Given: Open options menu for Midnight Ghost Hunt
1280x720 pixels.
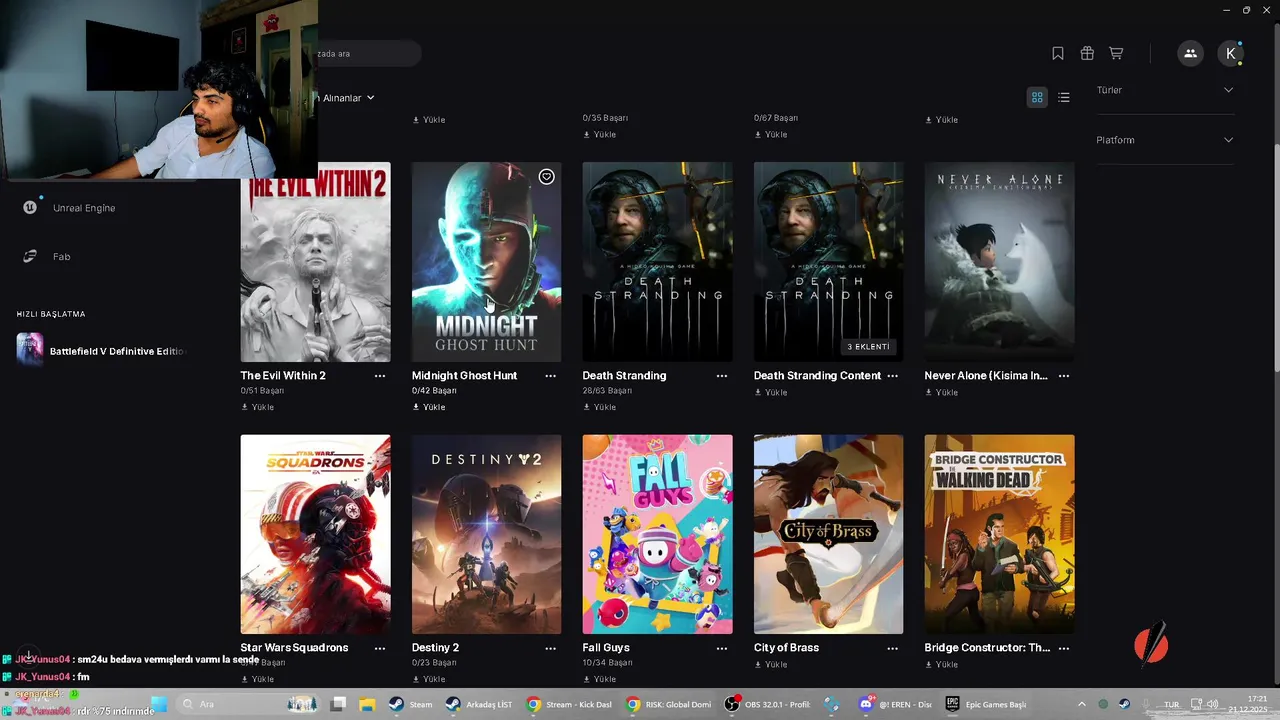Looking at the screenshot, I should click(551, 376).
